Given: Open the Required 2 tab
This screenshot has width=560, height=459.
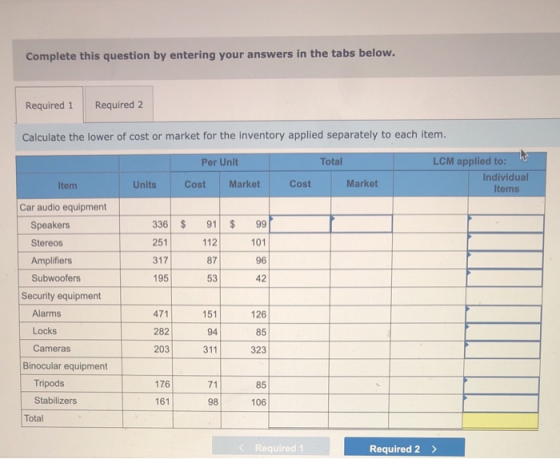Looking at the screenshot, I should pos(119,104).
